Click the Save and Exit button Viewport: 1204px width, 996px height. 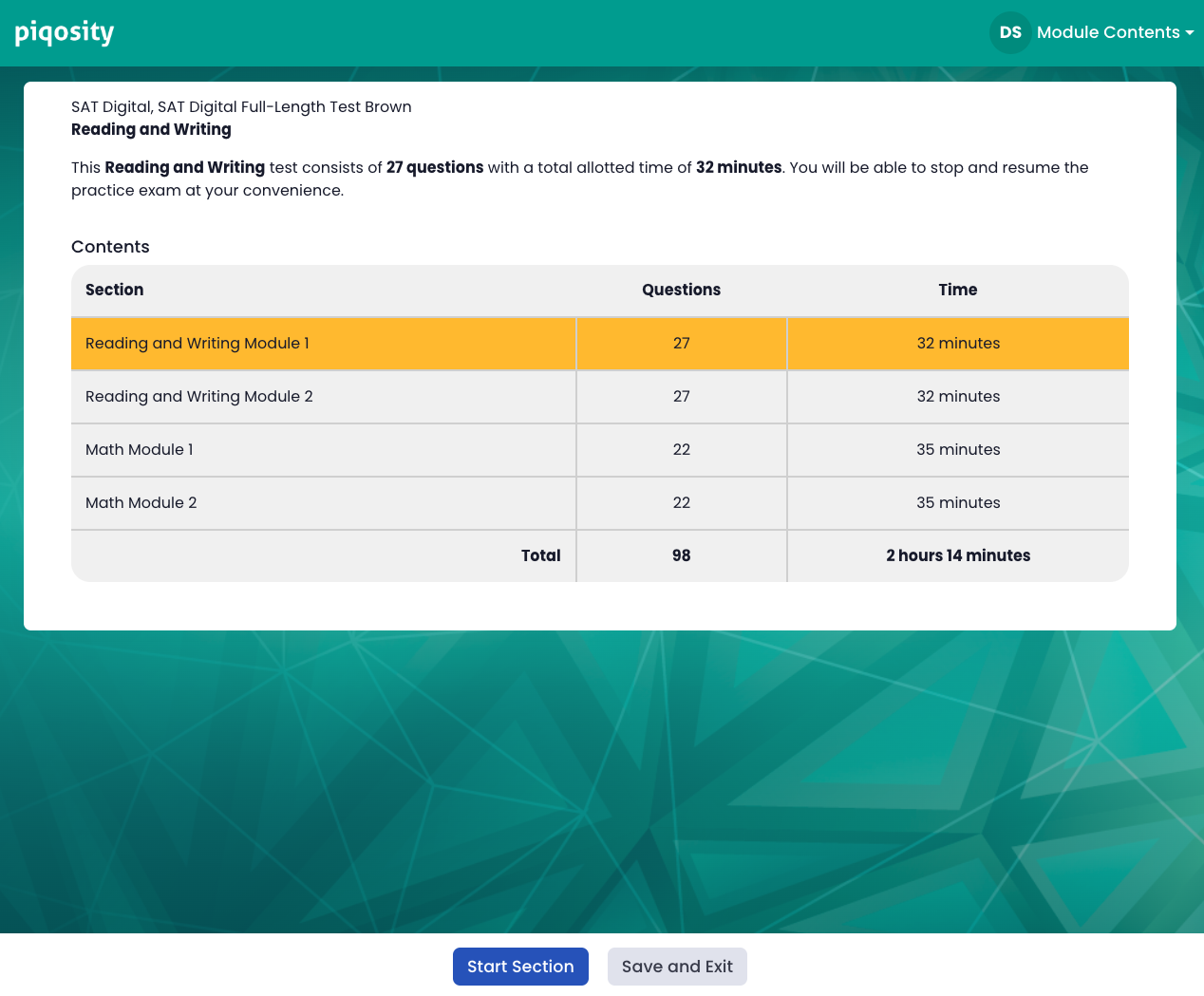pos(677,967)
